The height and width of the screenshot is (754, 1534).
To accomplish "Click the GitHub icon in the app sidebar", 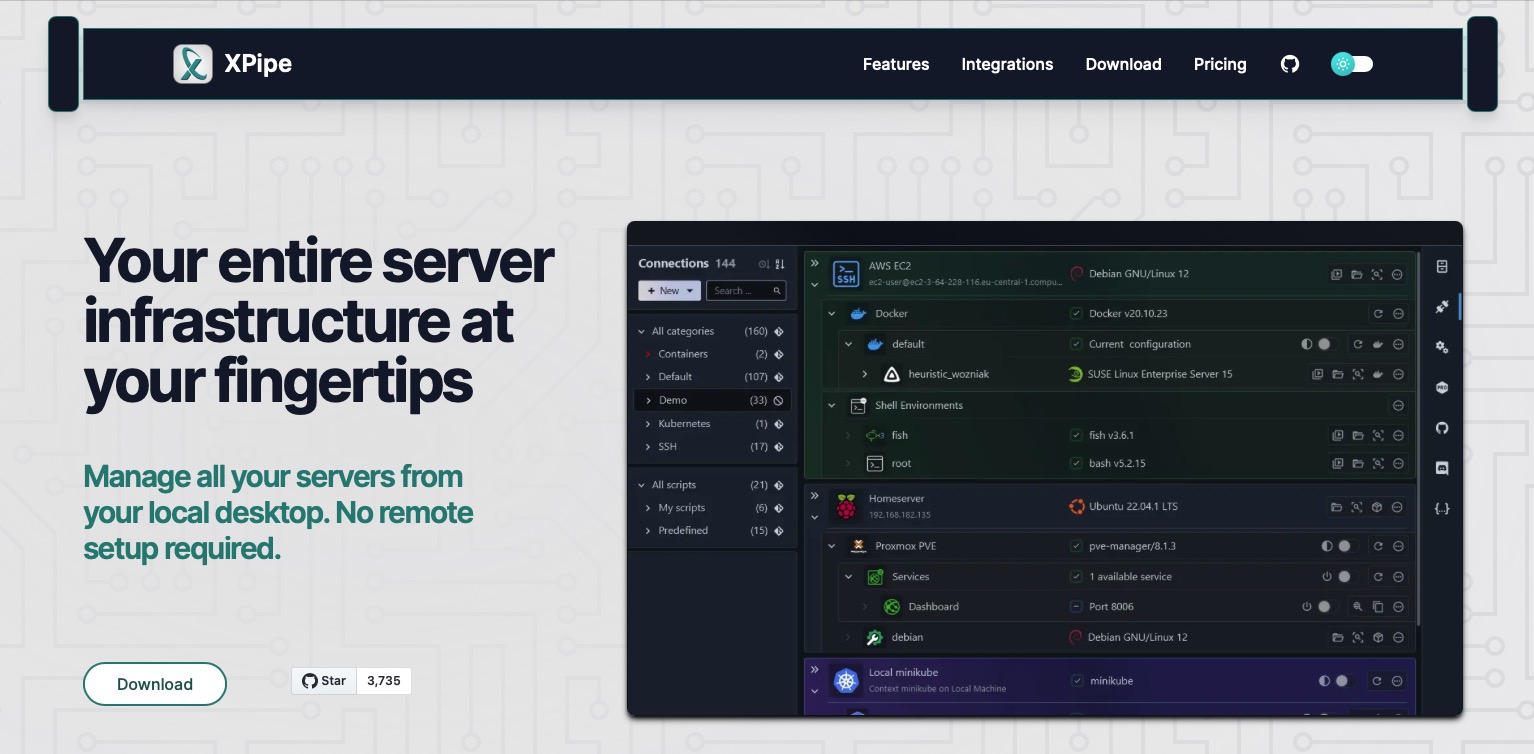I will 1442,428.
